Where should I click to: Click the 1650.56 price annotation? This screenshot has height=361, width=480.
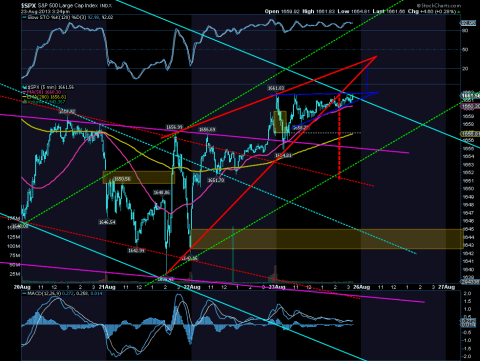(122, 179)
